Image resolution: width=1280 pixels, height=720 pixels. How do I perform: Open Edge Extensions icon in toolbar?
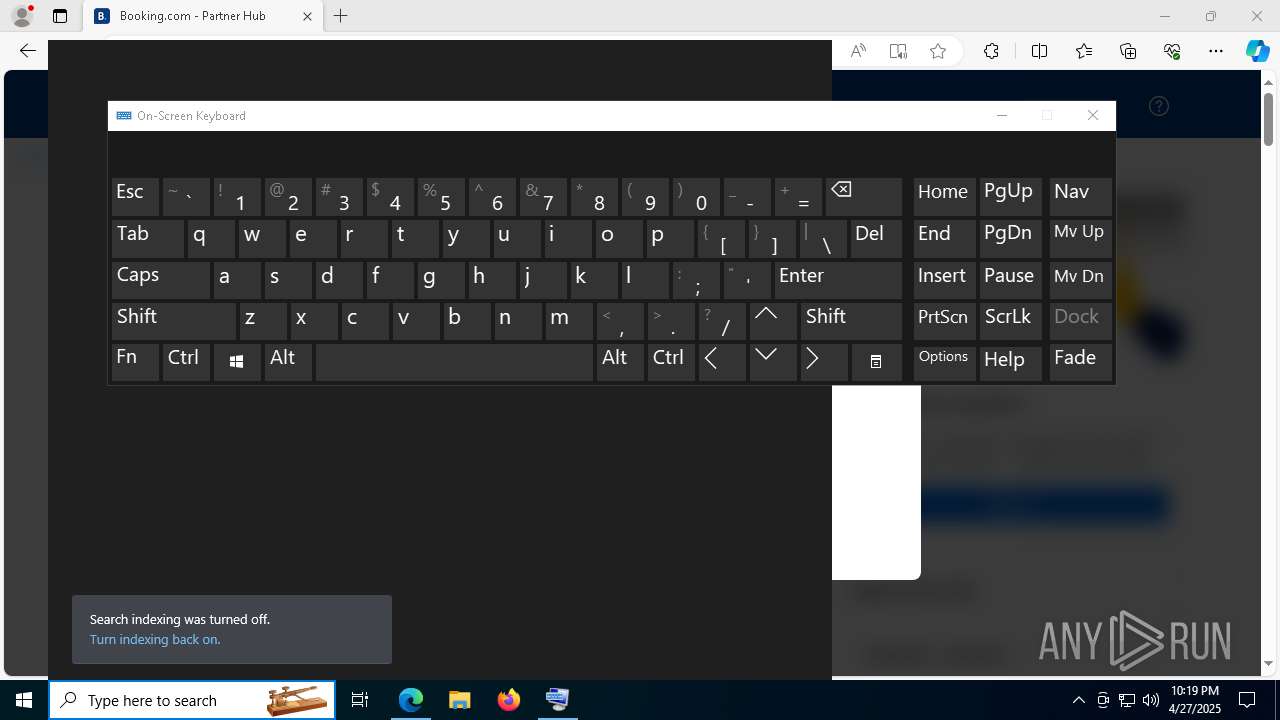coord(991,51)
